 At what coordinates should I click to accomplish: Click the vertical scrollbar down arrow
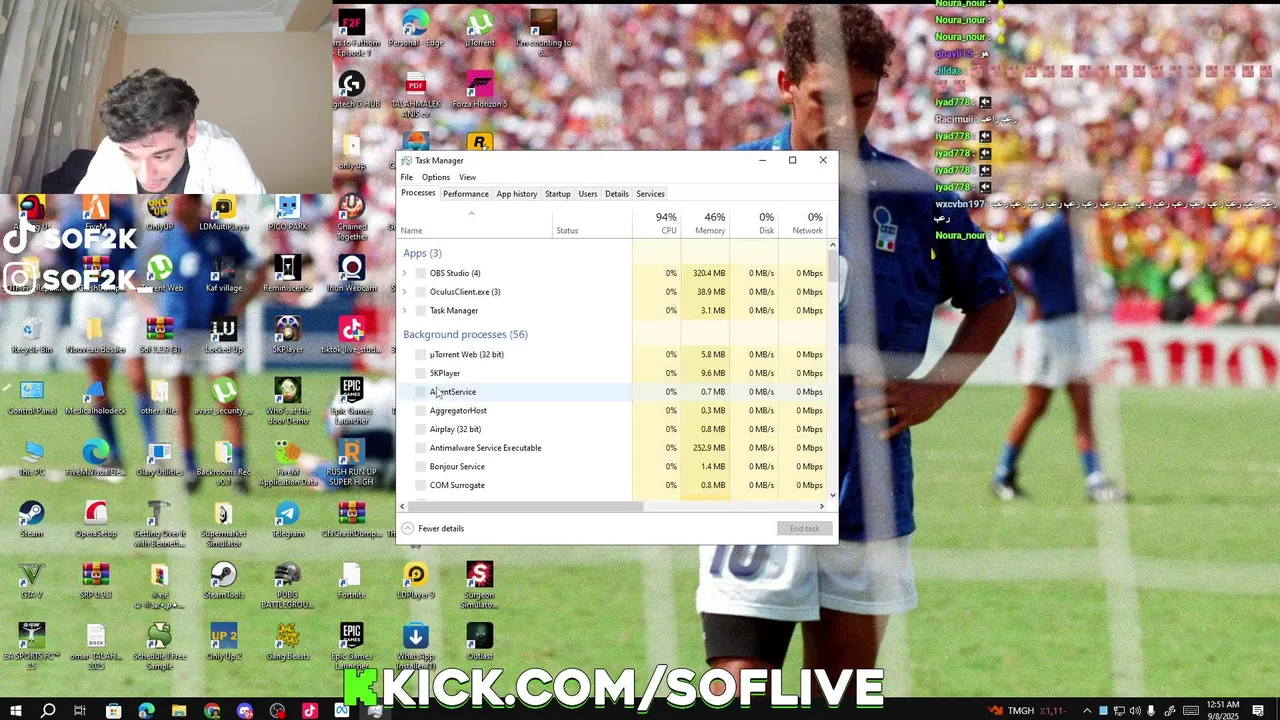[833, 495]
